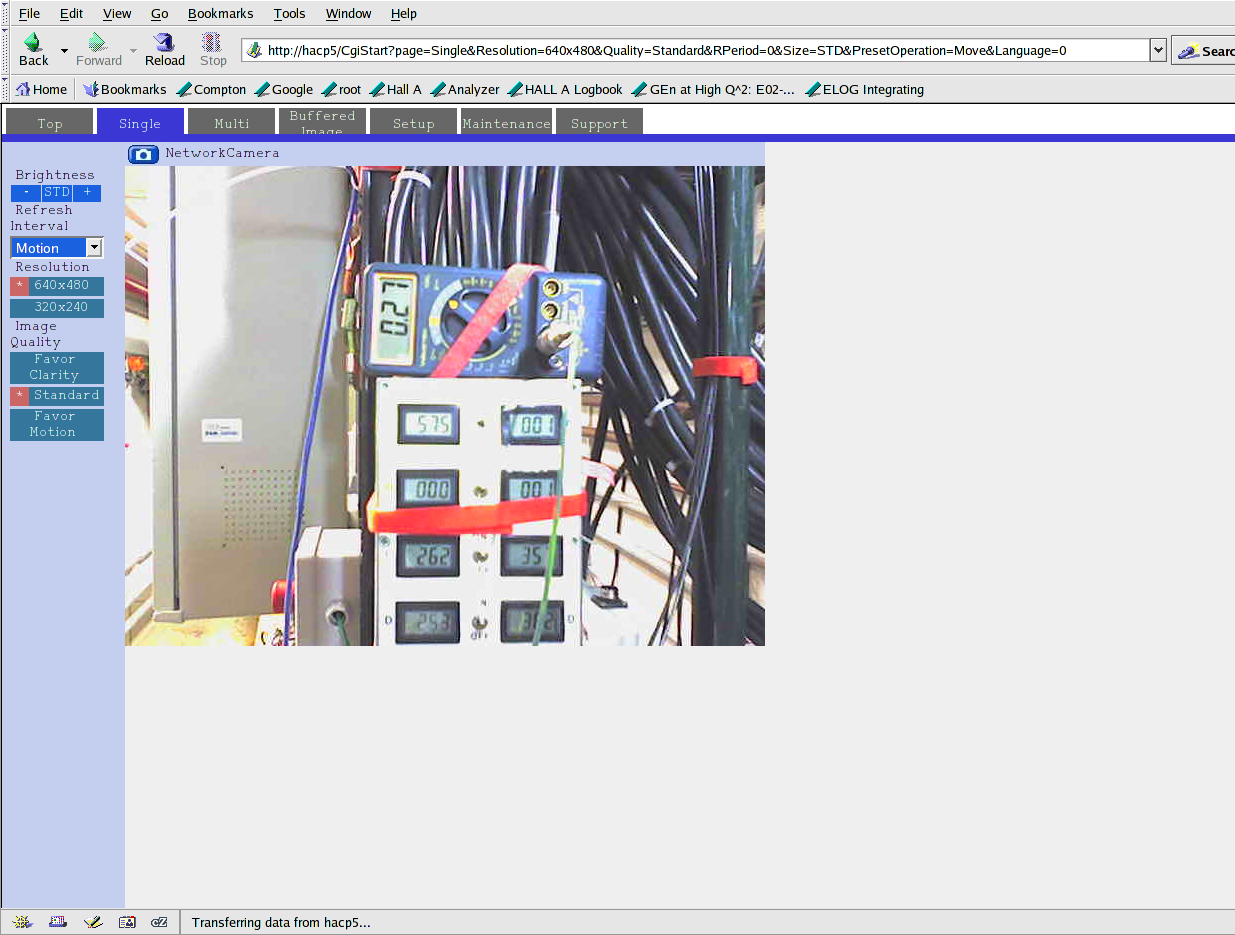This screenshot has width=1235, height=935.
Task: Open the Window menu
Action: click(x=348, y=13)
